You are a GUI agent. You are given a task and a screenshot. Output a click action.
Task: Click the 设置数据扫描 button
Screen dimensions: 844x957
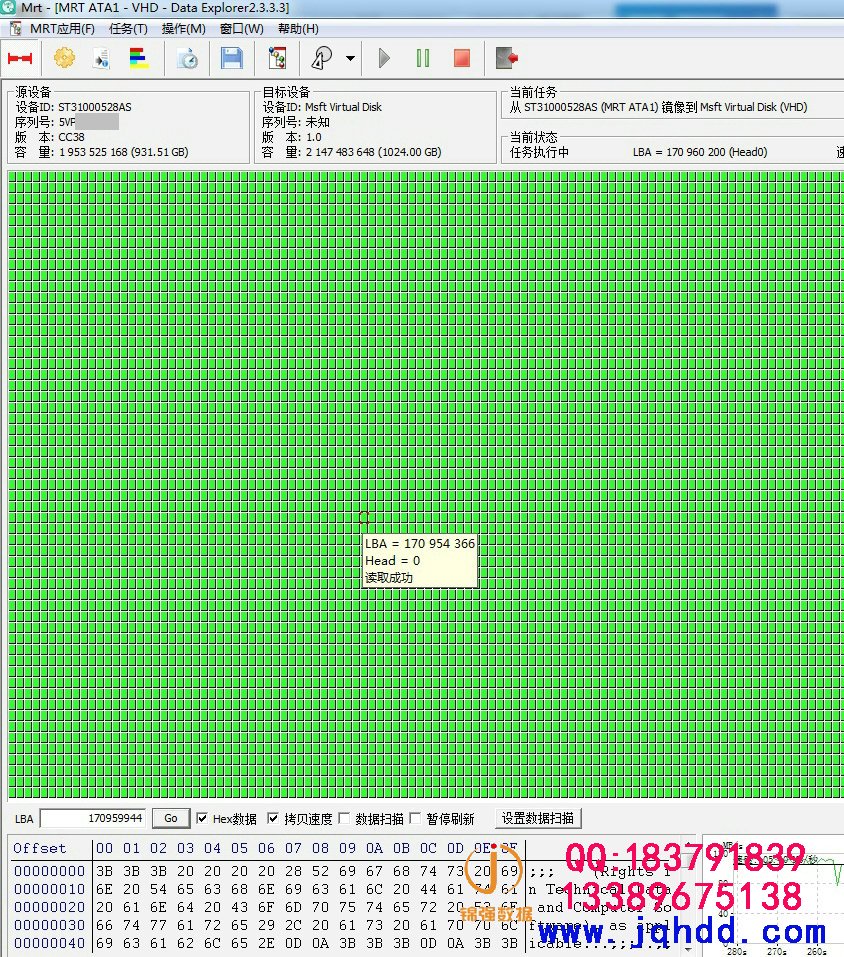[538, 818]
